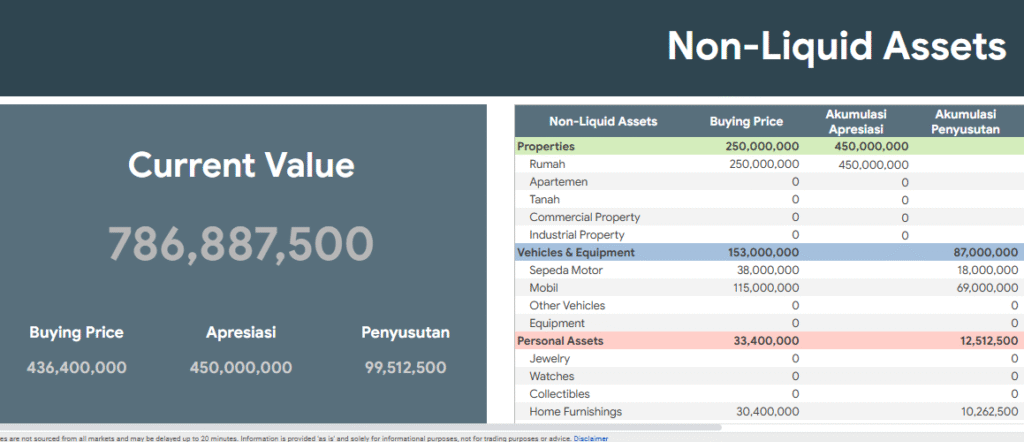This screenshot has width=1024, height=442.
Task: Click the Non-Liquid Assets table header
Action: [603, 121]
